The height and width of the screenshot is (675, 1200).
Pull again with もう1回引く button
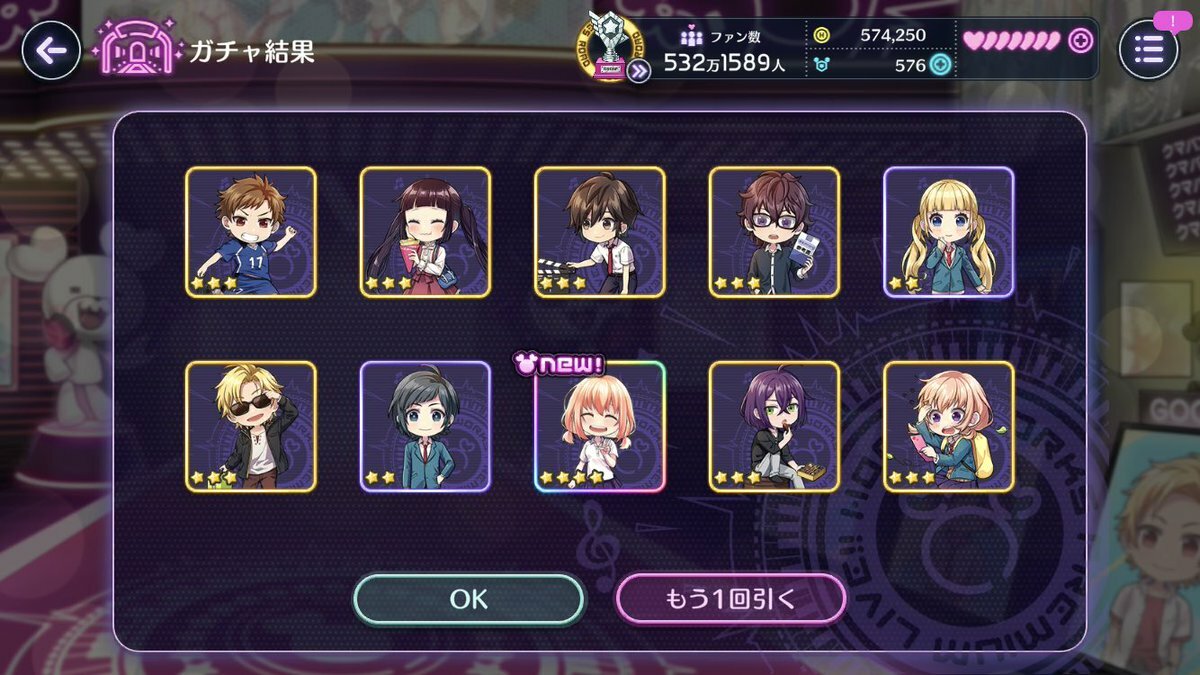731,599
